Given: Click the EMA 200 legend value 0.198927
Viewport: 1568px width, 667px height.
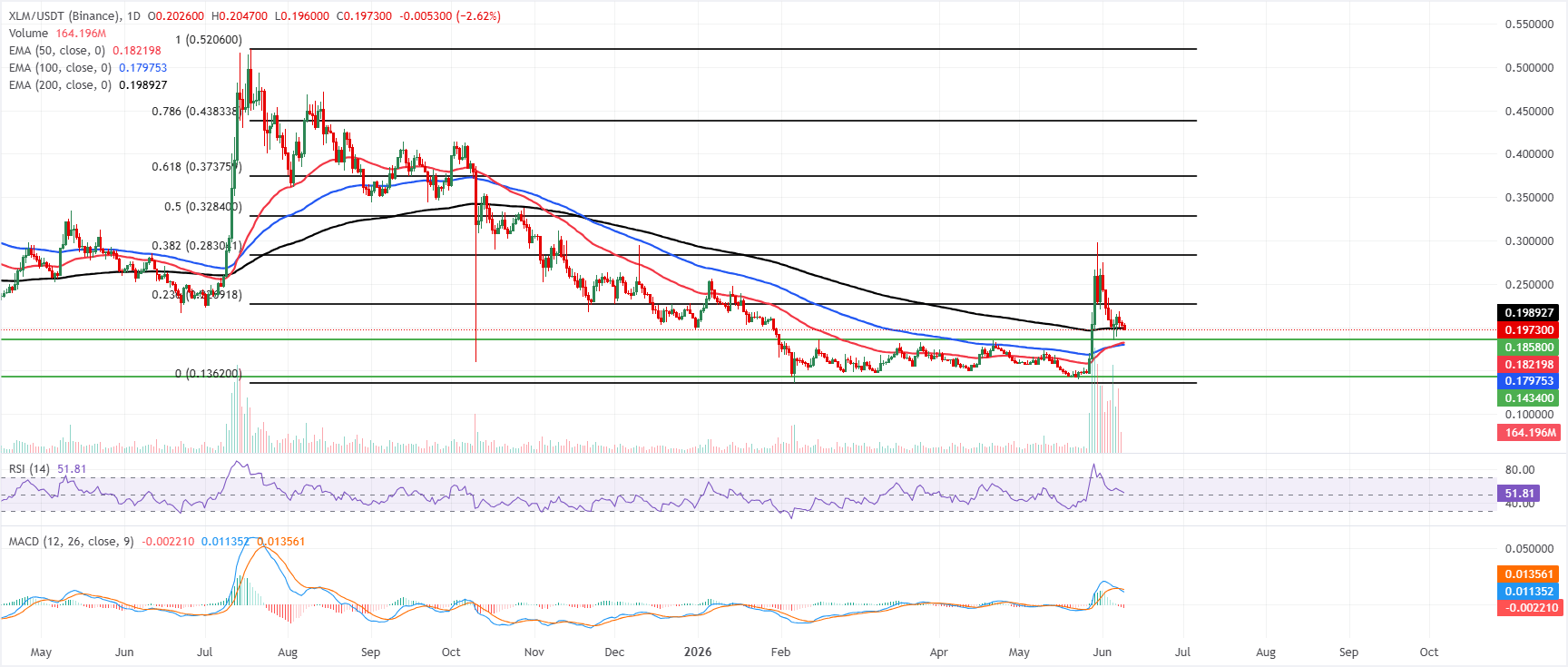Looking at the screenshot, I should 142,85.
